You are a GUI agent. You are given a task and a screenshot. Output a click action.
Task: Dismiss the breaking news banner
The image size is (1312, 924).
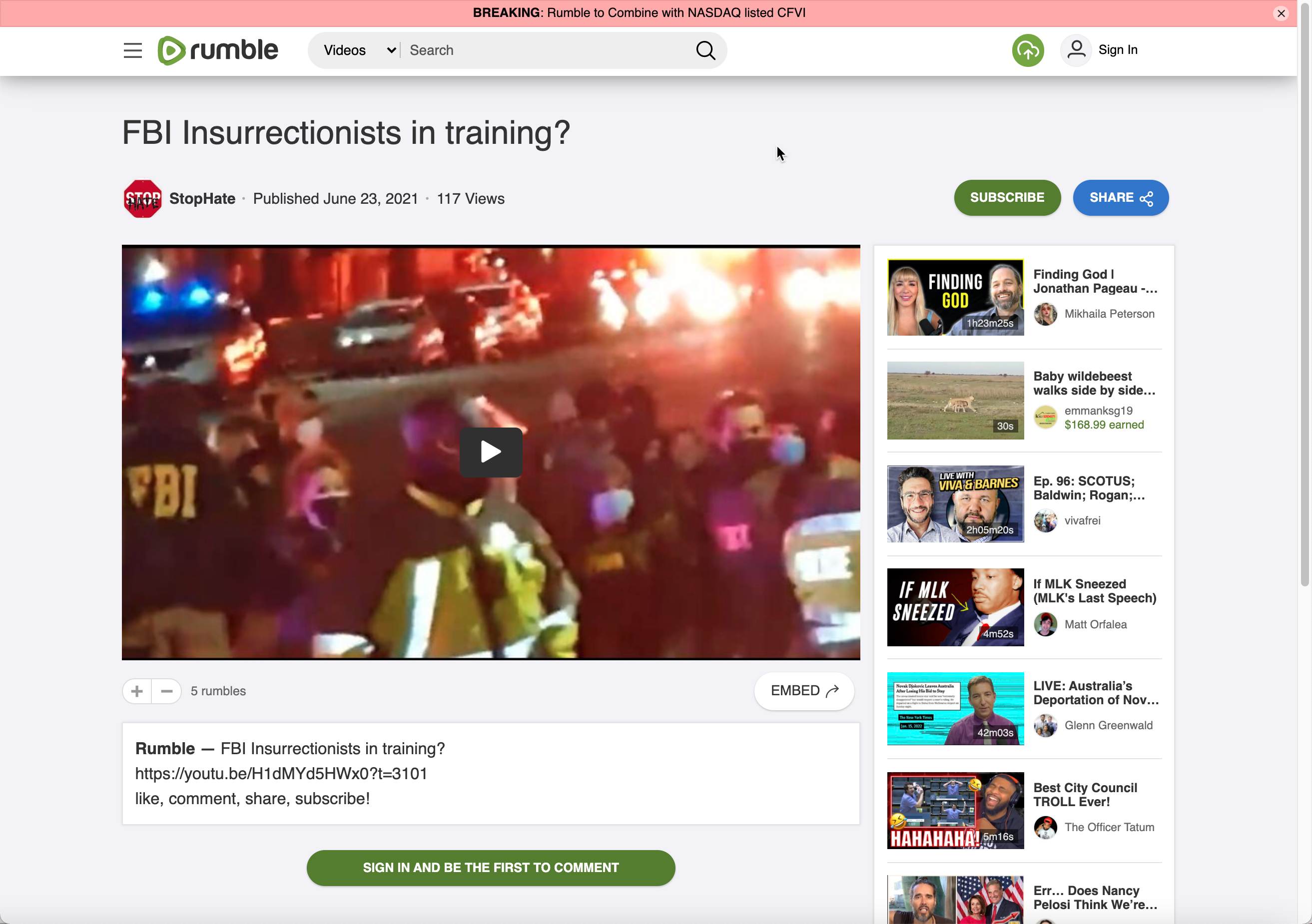pos(1281,13)
